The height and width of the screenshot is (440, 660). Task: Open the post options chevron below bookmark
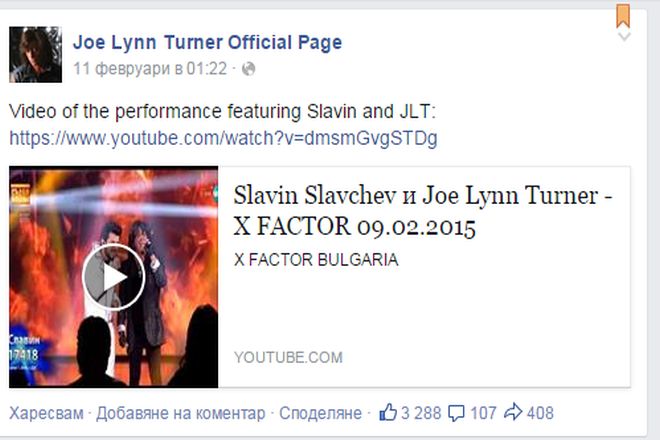[x=624, y=37]
